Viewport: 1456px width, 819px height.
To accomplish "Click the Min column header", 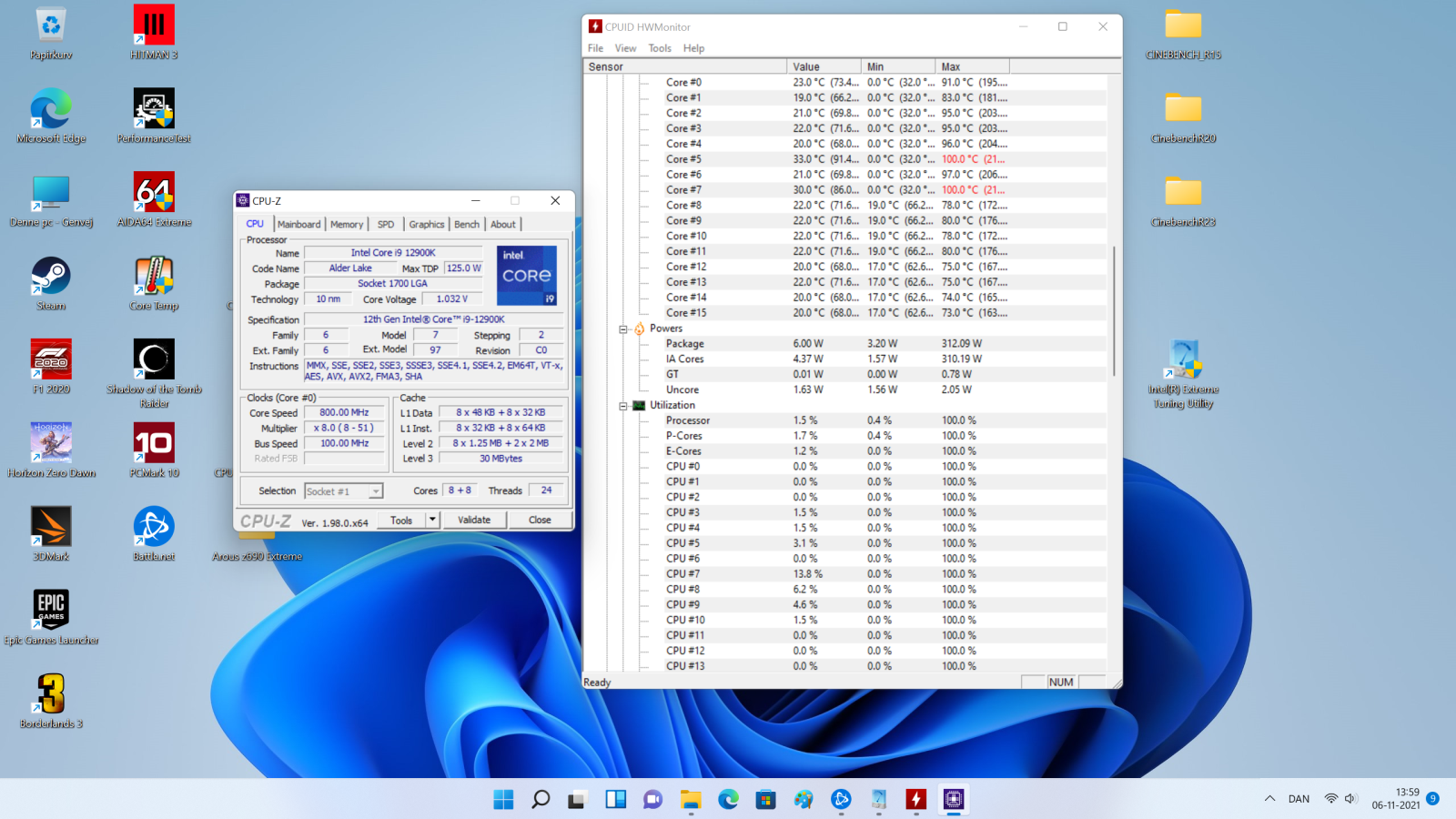I will coord(898,66).
